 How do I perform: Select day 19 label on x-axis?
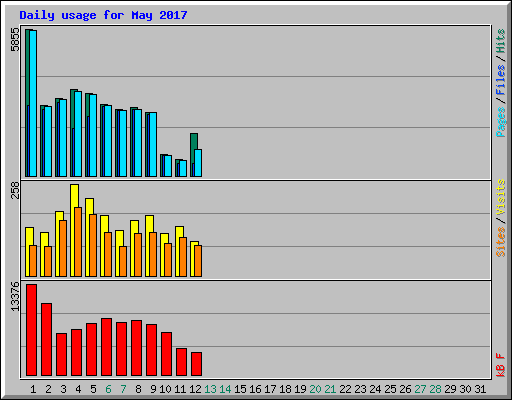300,389
